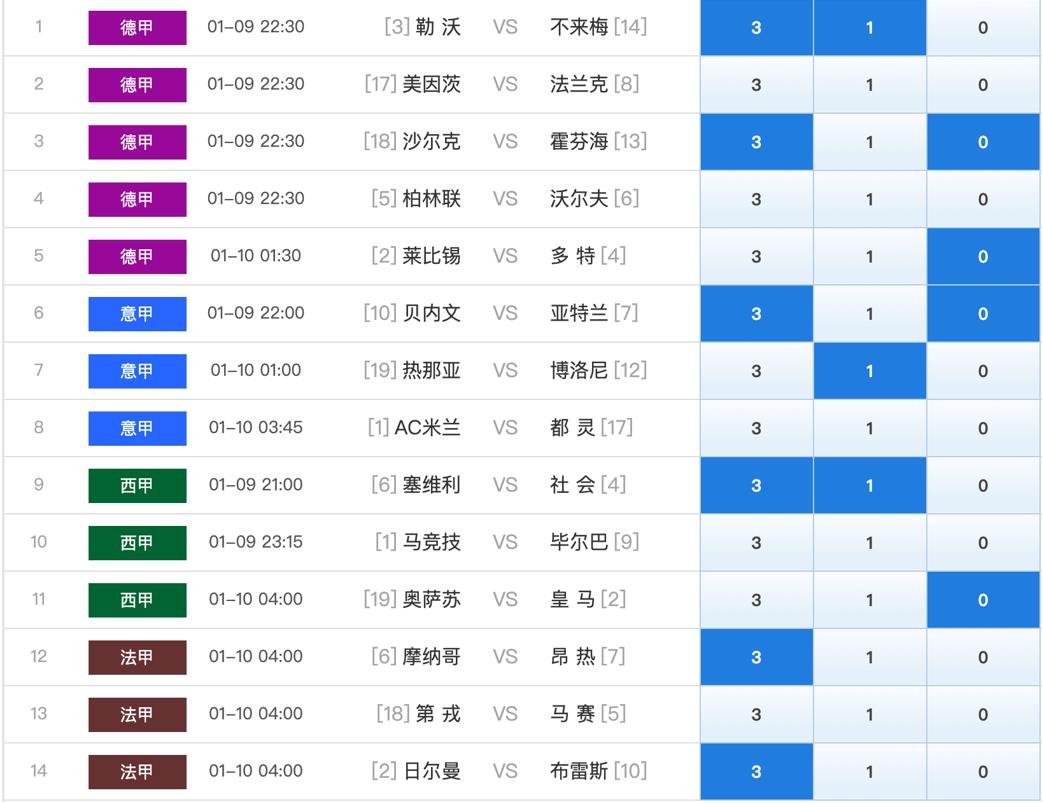Click away team name 不来梅
The image size is (1043, 803).
coord(579,27)
